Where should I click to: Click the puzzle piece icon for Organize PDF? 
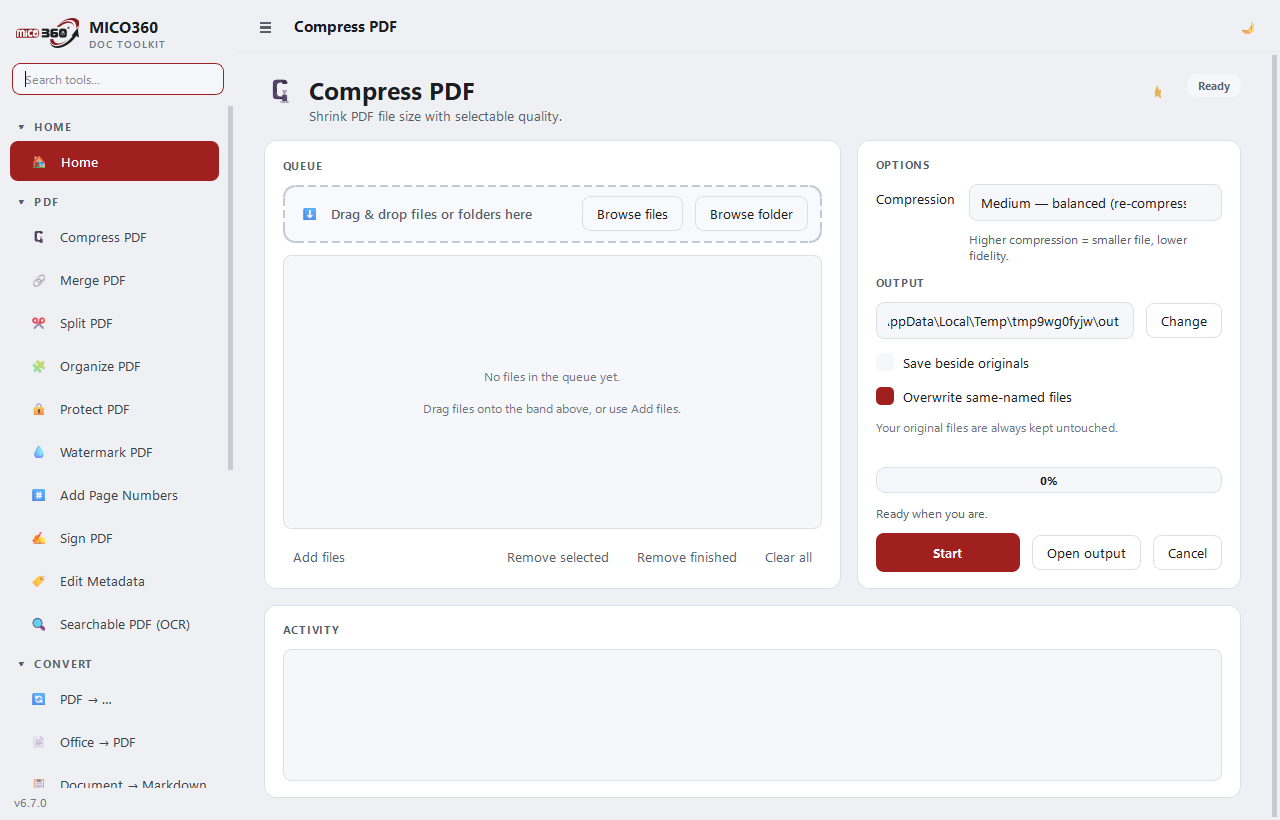[39, 367]
